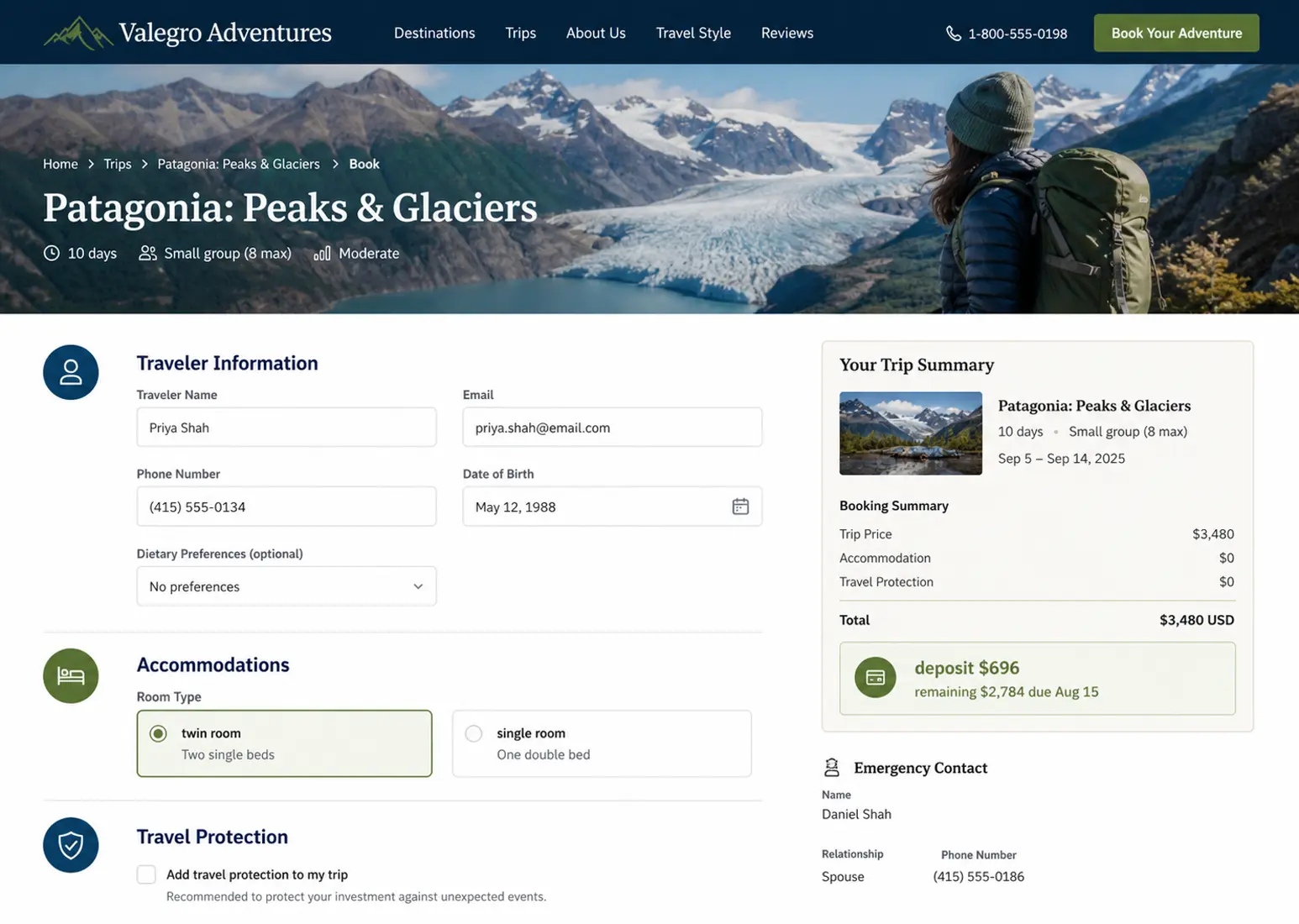Click the Travel Protection shield icon
Screen dimensions: 1299x924
(71, 845)
